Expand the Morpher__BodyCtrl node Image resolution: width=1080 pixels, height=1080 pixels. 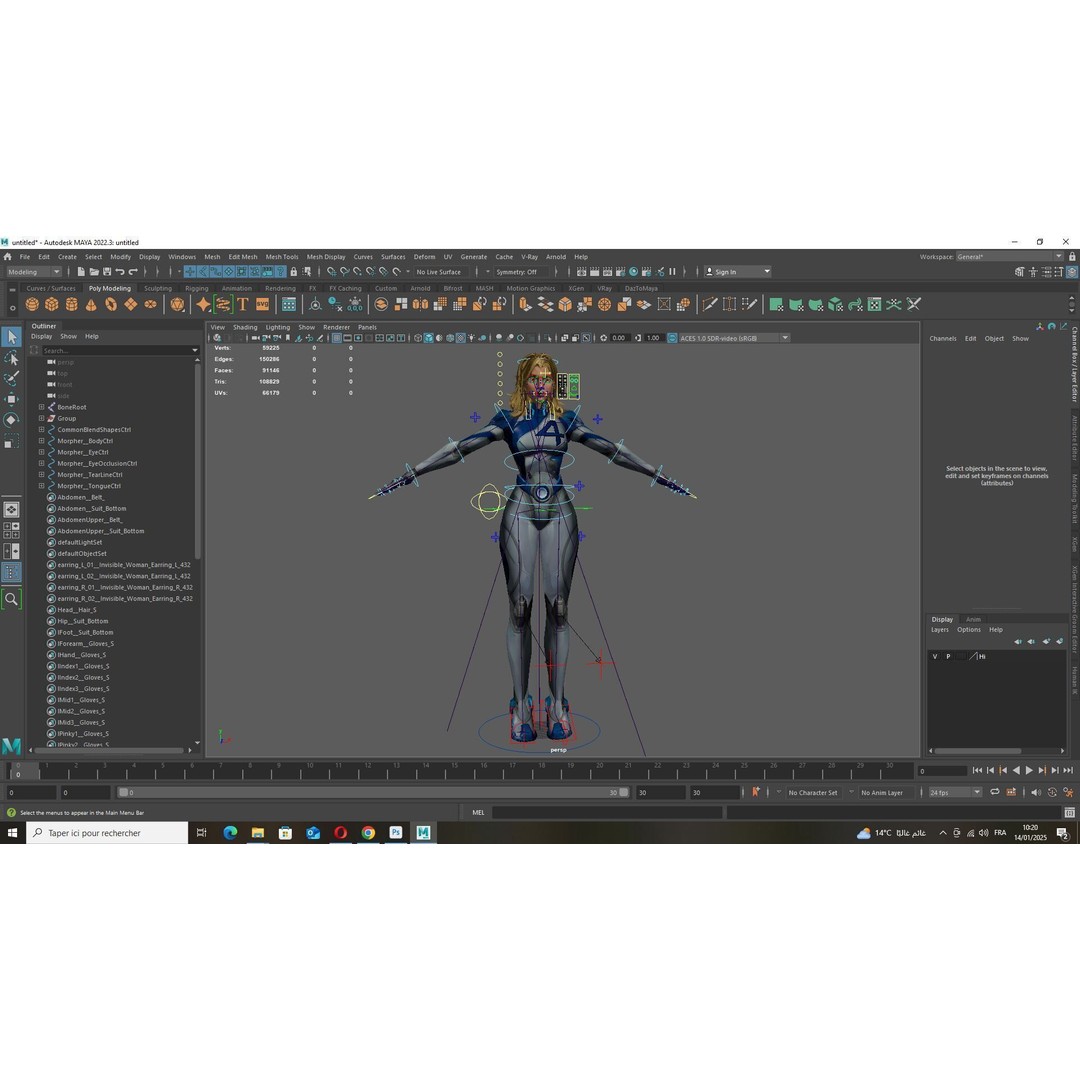[41, 441]
